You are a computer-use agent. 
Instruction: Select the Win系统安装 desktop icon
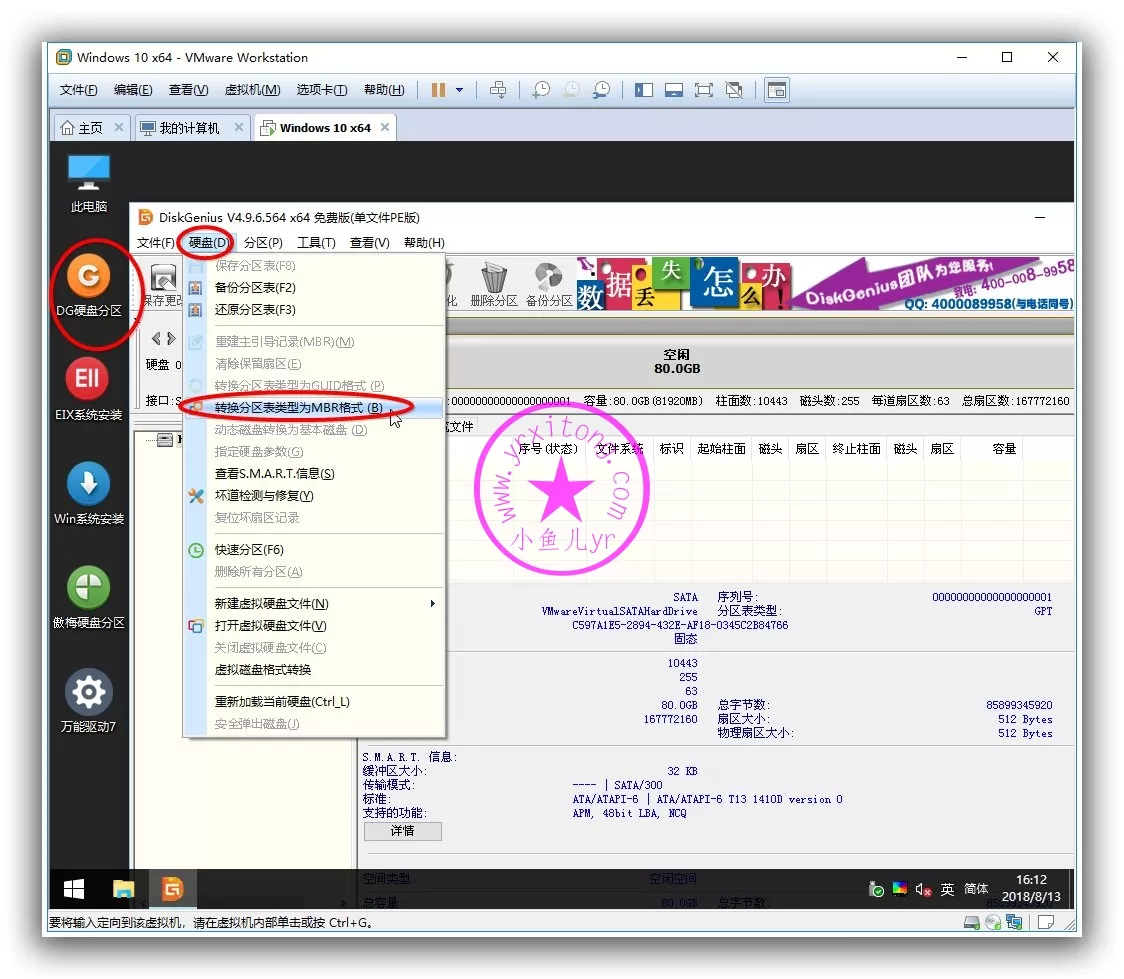pos(89,495)
